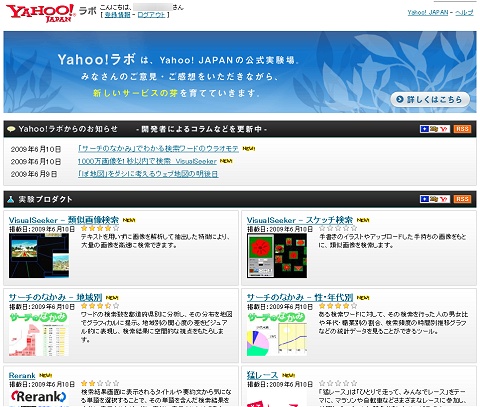480x407 pixels.
Task: Open the 登録情報 link
Action: pyautogui.click(x=117, y=15)
